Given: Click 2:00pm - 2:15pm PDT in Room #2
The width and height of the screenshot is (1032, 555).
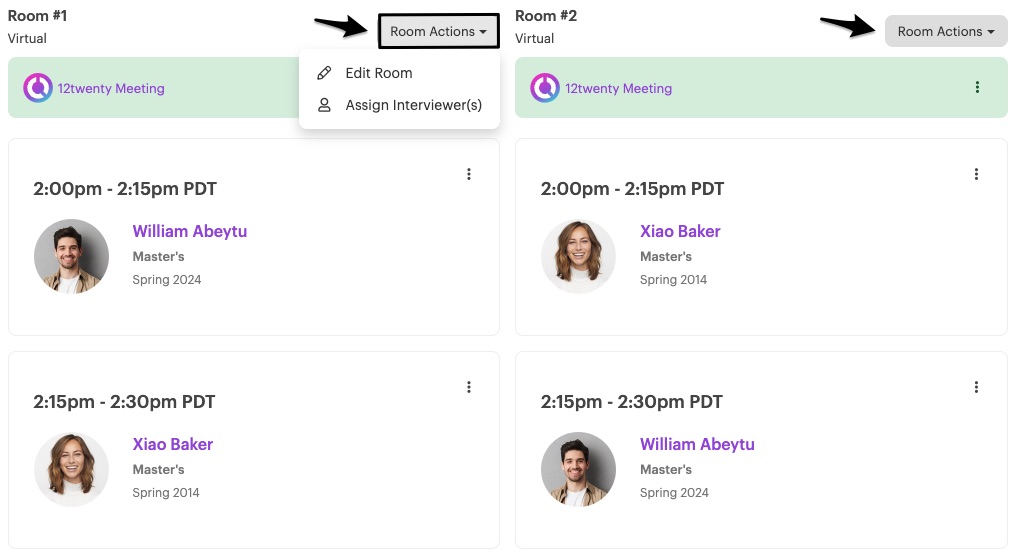Looking at the screenshot, I should click(x=632, y=189).
